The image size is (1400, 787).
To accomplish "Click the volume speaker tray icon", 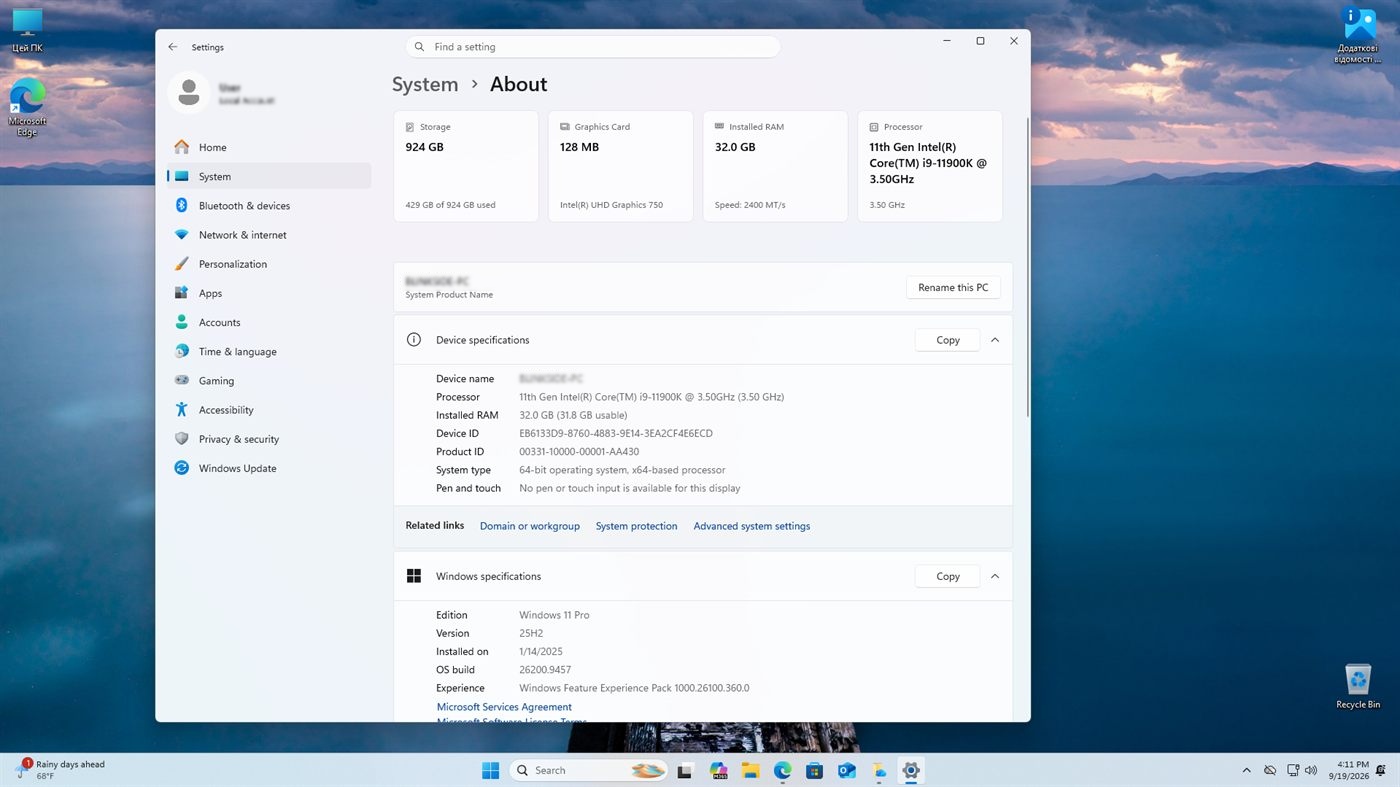I will point(1311,770).
